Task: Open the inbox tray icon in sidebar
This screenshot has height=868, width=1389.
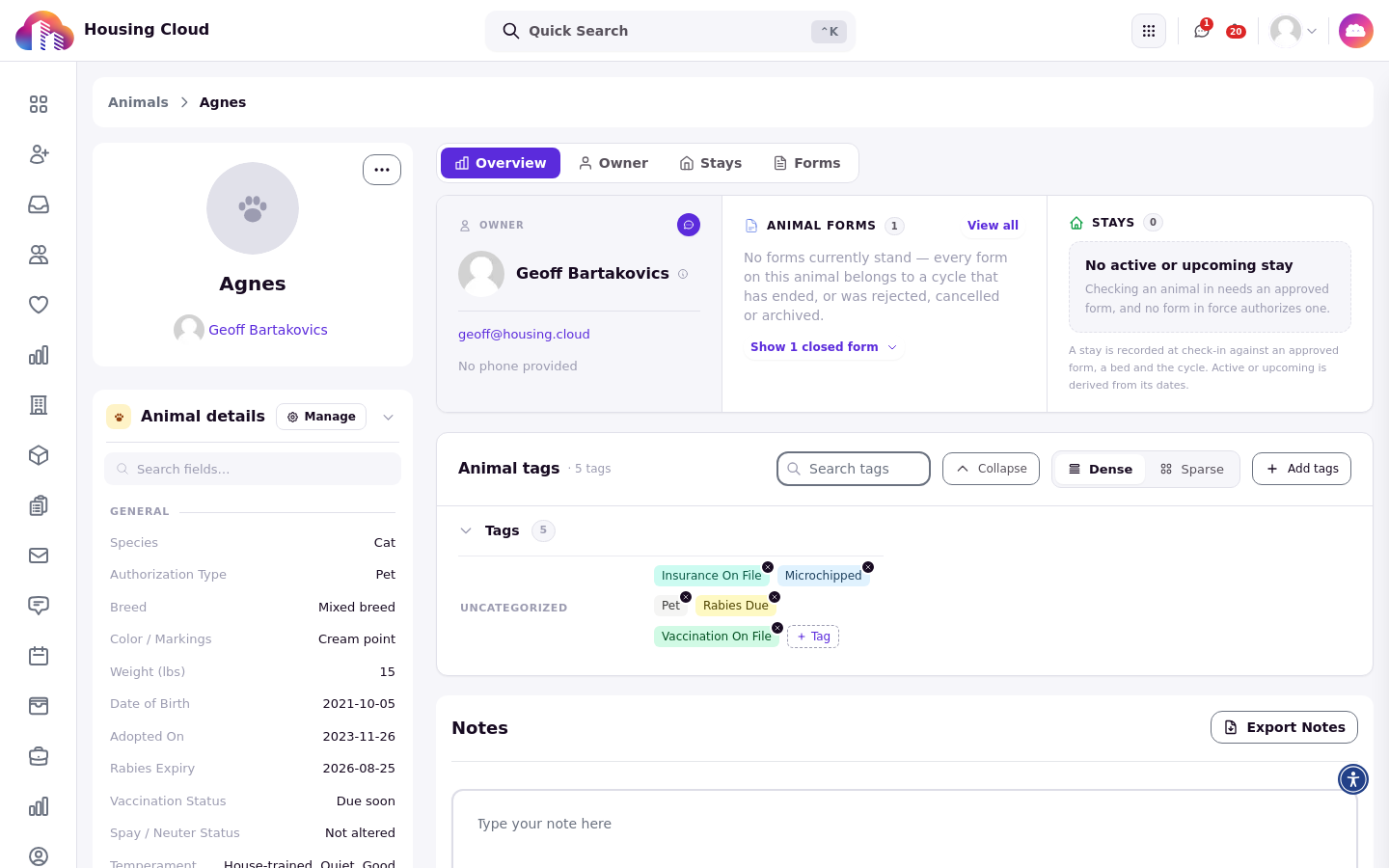Action: click(39, 204)
